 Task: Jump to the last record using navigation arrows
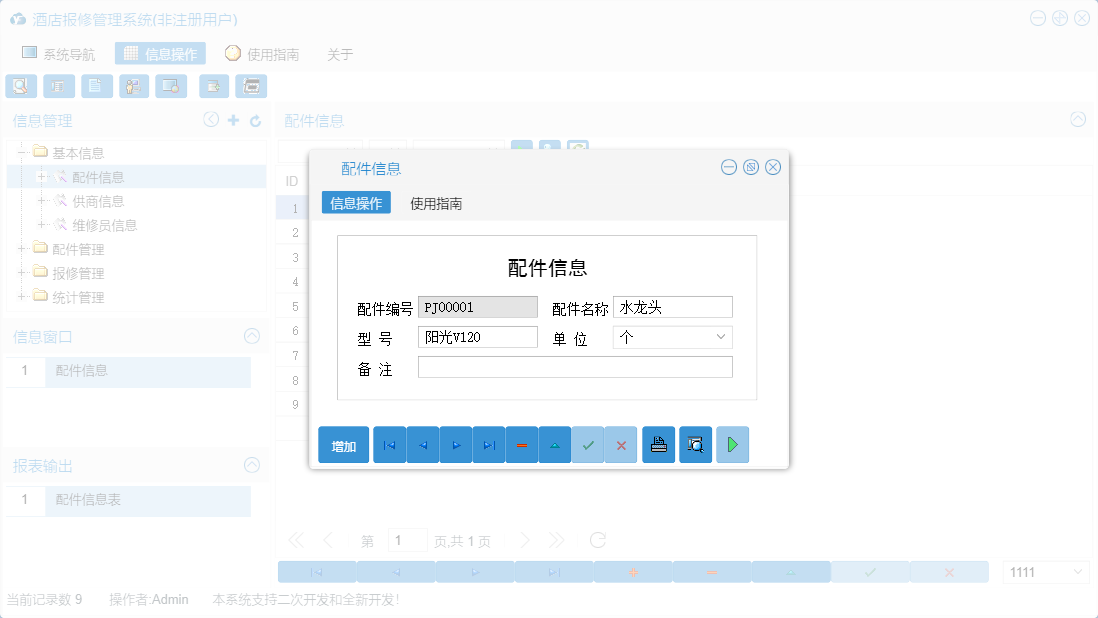click(488, 444)
